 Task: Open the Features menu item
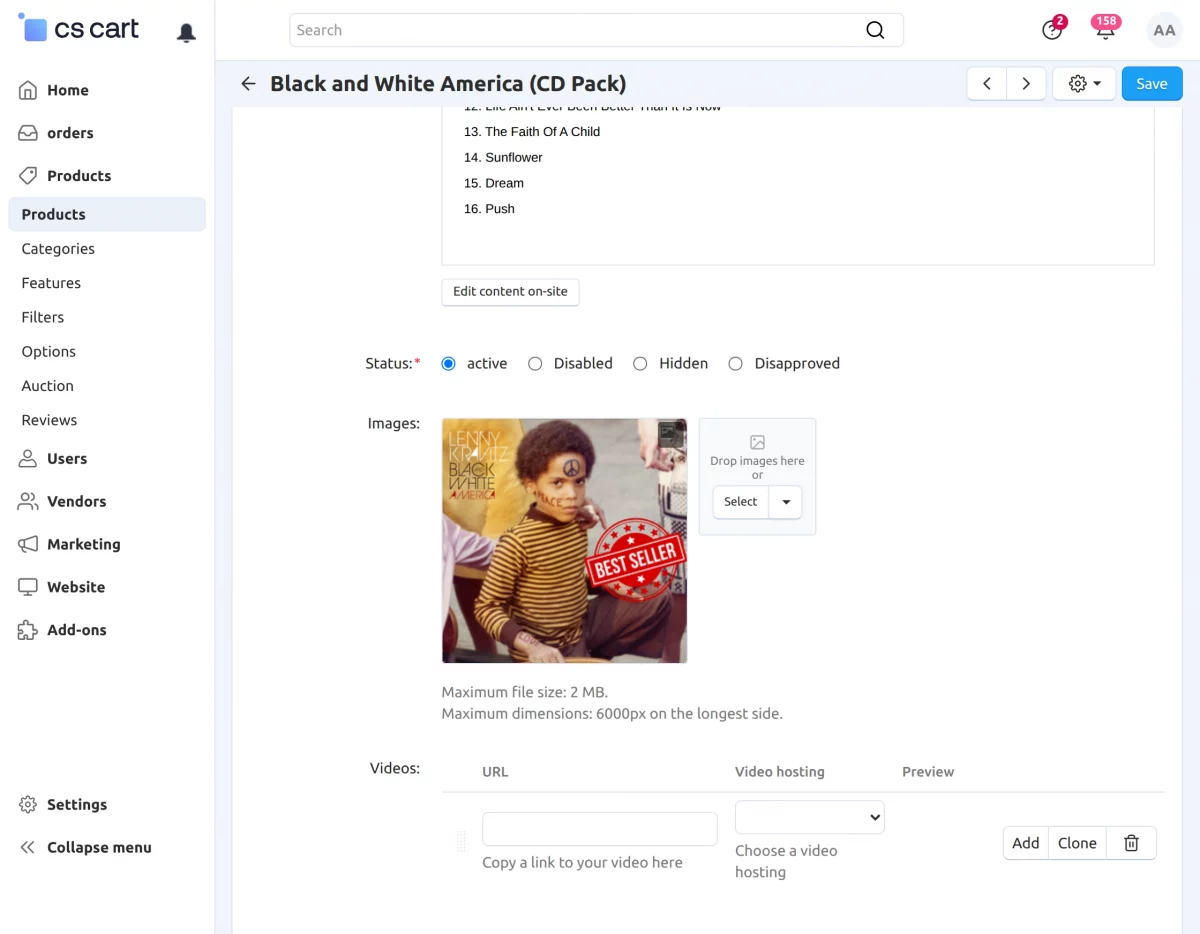[51, 283]
